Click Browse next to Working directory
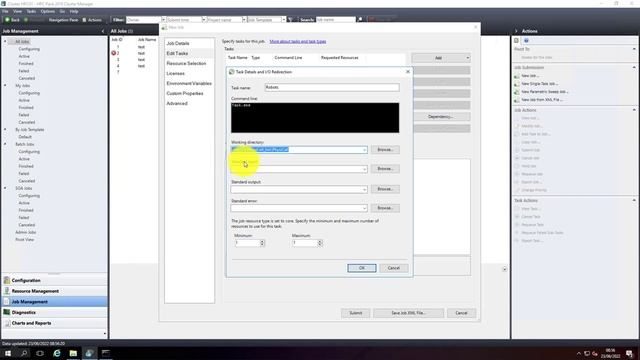The height and width of the screenshot is (360, 640). [x=385, y=150]
